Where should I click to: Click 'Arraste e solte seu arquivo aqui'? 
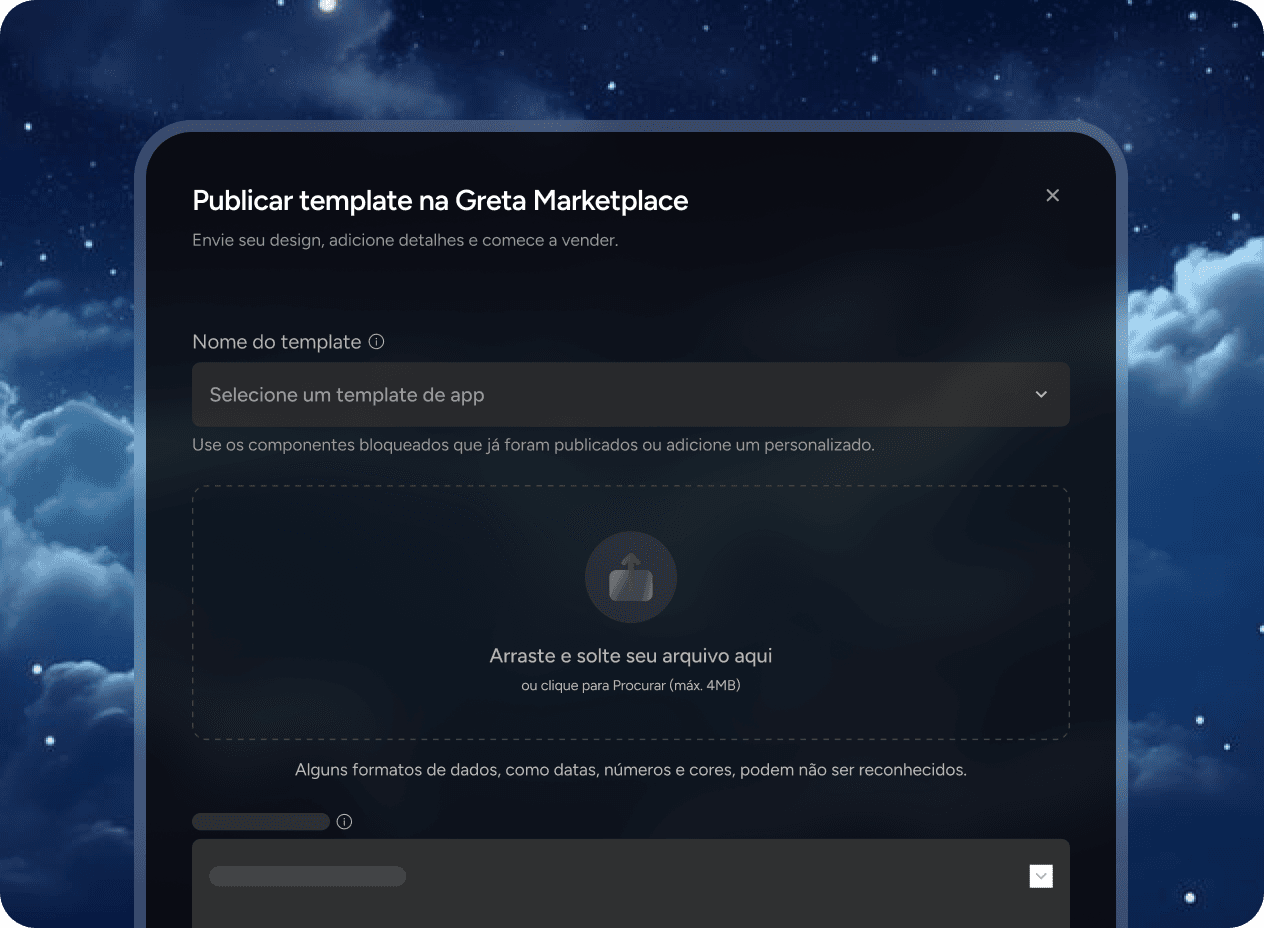click(x=631, y=656)
